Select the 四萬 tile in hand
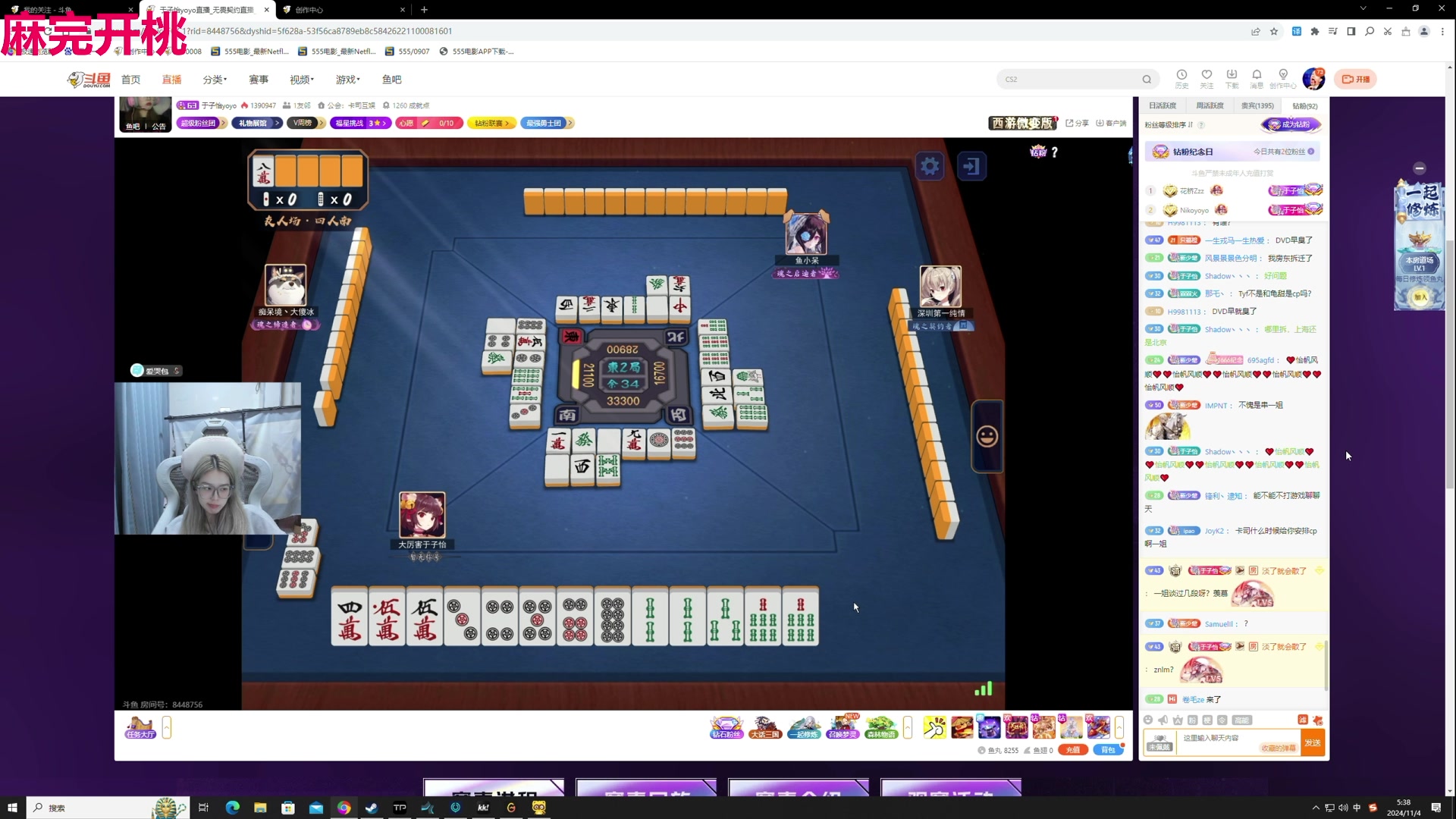 (350, 617)
